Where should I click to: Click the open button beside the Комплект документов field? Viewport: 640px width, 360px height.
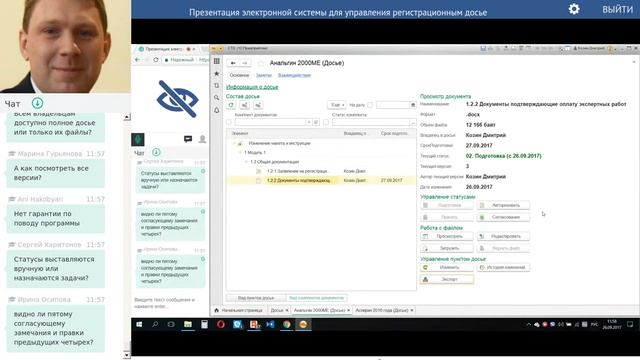316,122
